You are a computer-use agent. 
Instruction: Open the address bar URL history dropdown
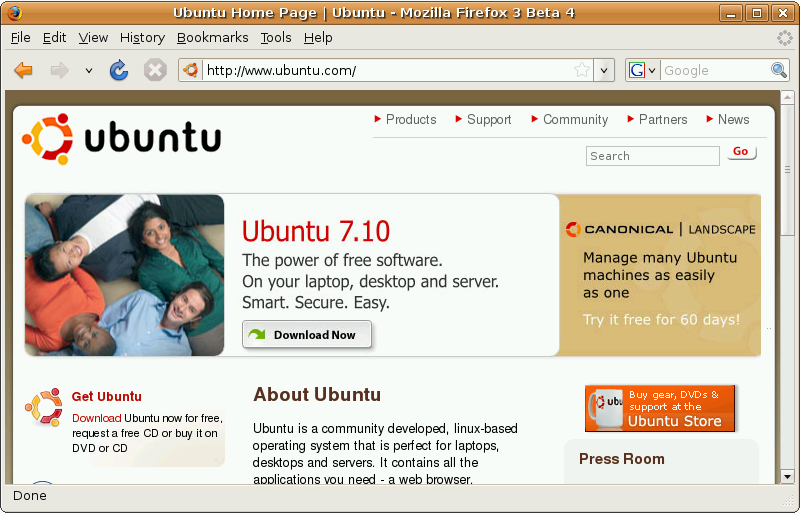pos(604,70)
